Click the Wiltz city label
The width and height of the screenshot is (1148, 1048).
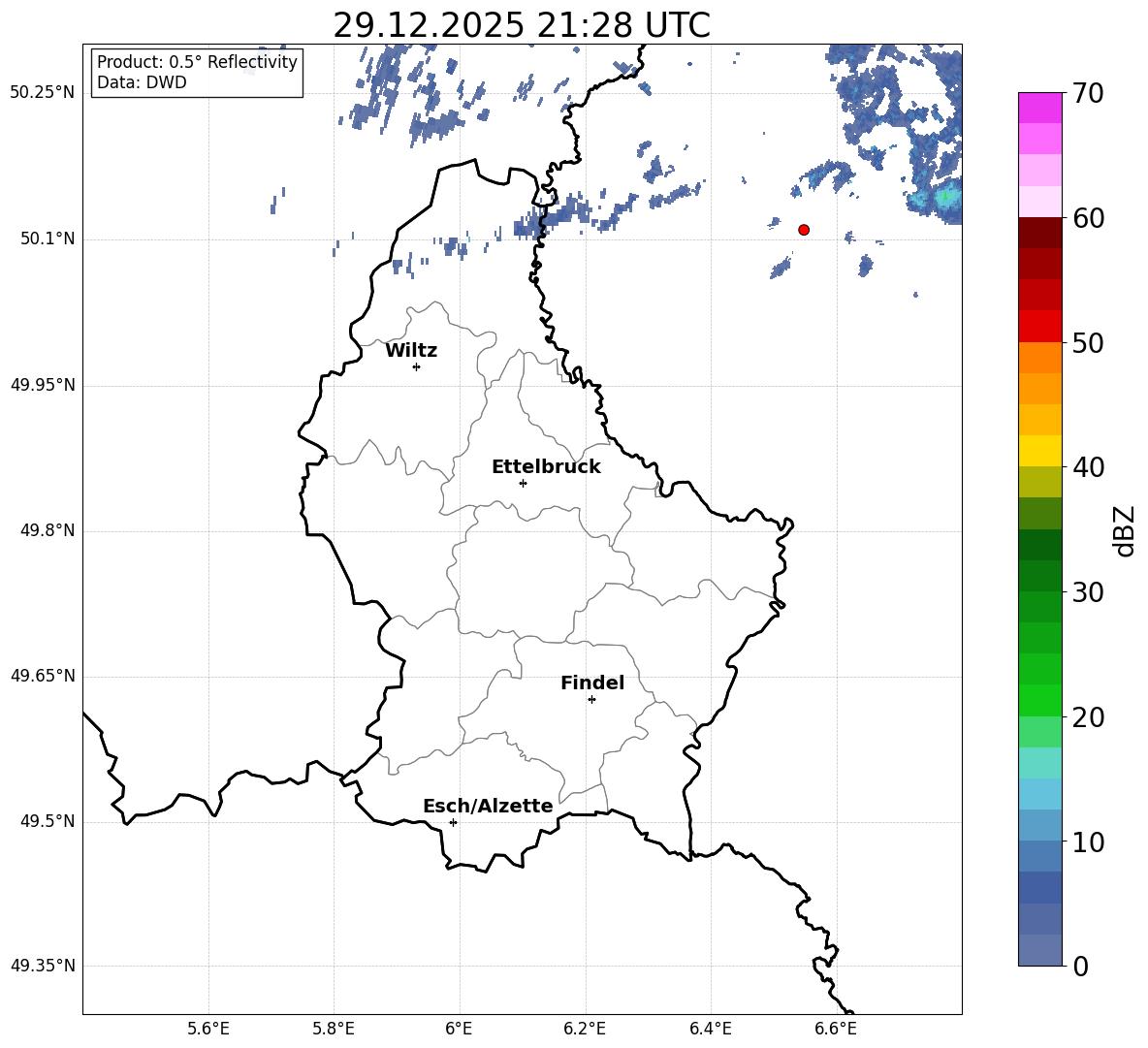point(411,351)
